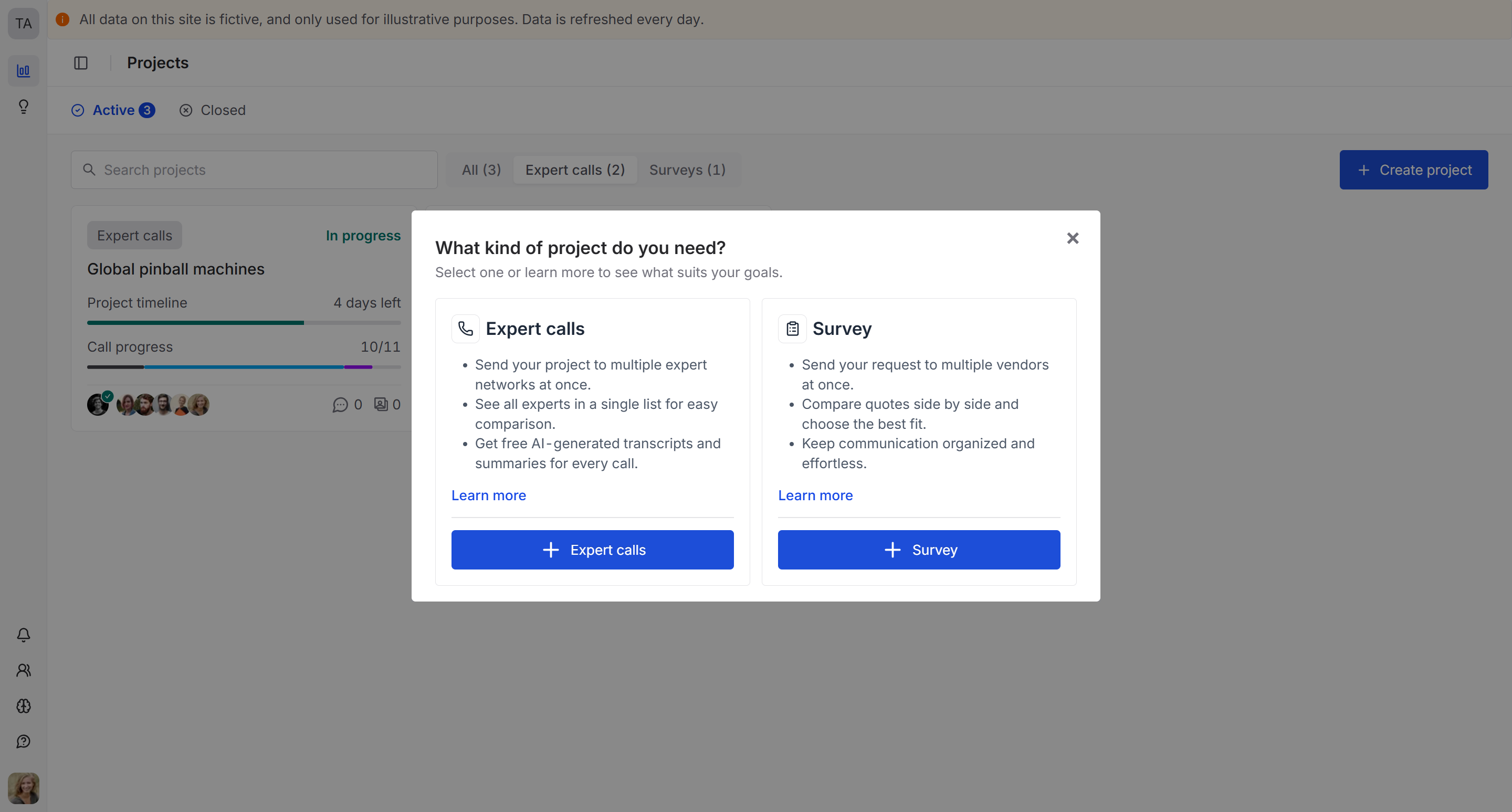The image size is (1512, 812).
Task: Click the blue Expert calls button
Action: coord(592,550)
